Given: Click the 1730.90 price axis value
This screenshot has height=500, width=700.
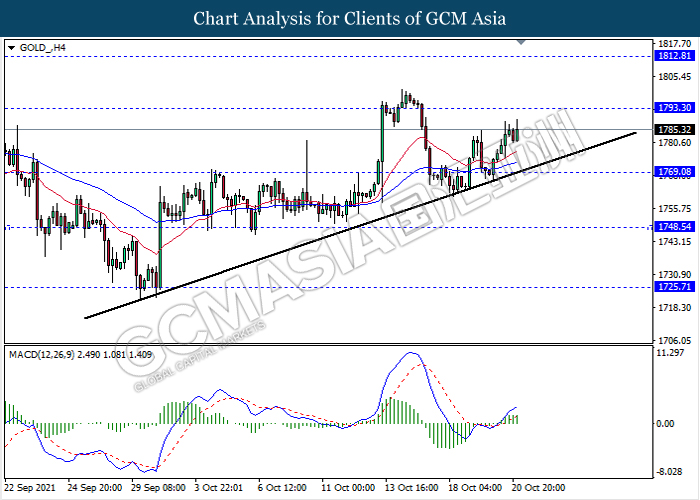Looking at the screenshot, I should point(675,275).
